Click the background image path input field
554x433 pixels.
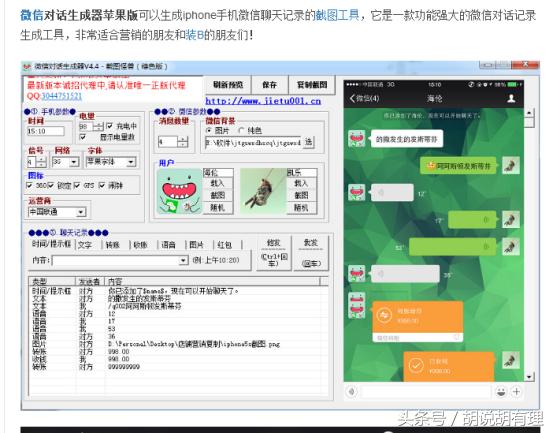253,142
